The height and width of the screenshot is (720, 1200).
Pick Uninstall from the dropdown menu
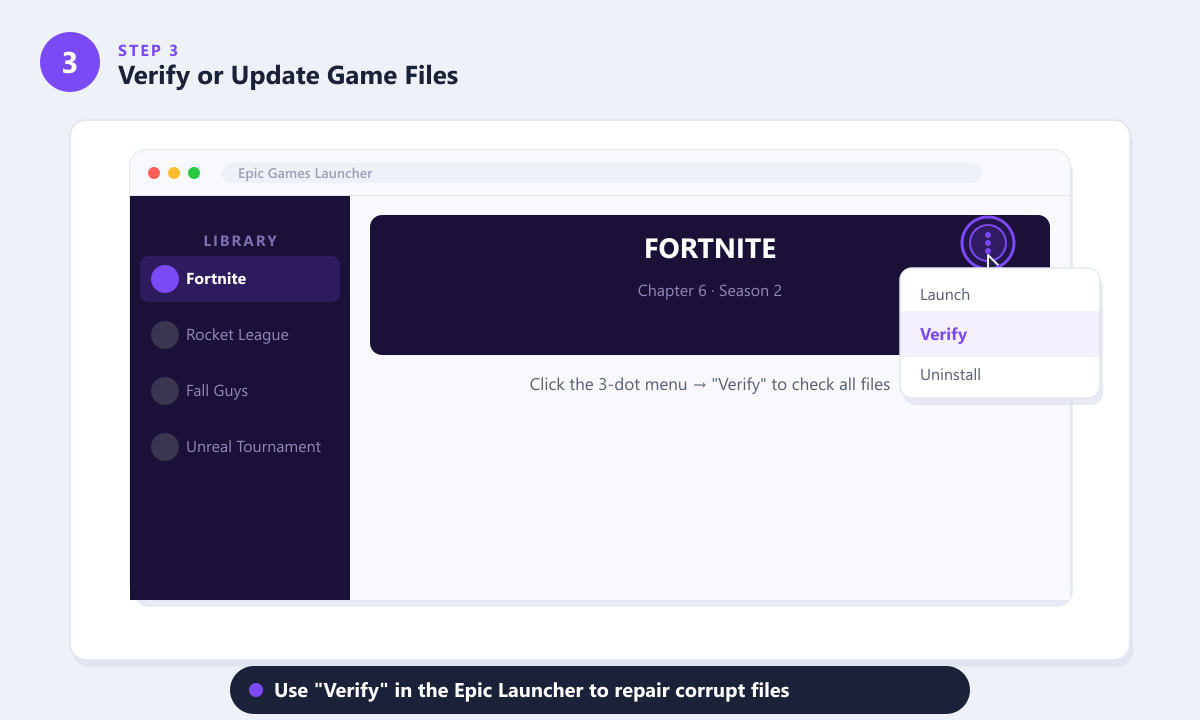[x=1000, y=375]
